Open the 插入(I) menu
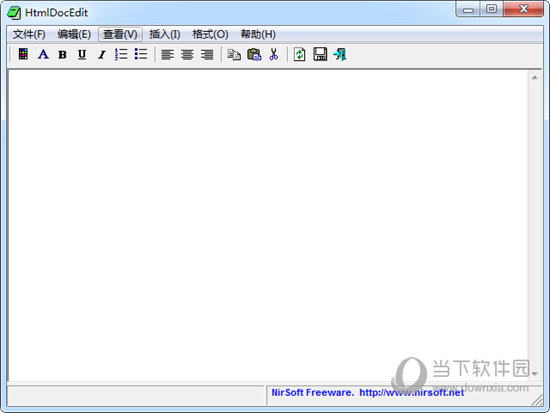Image resolution: width=550 pixels, height=413 pixels. (165, 34)
